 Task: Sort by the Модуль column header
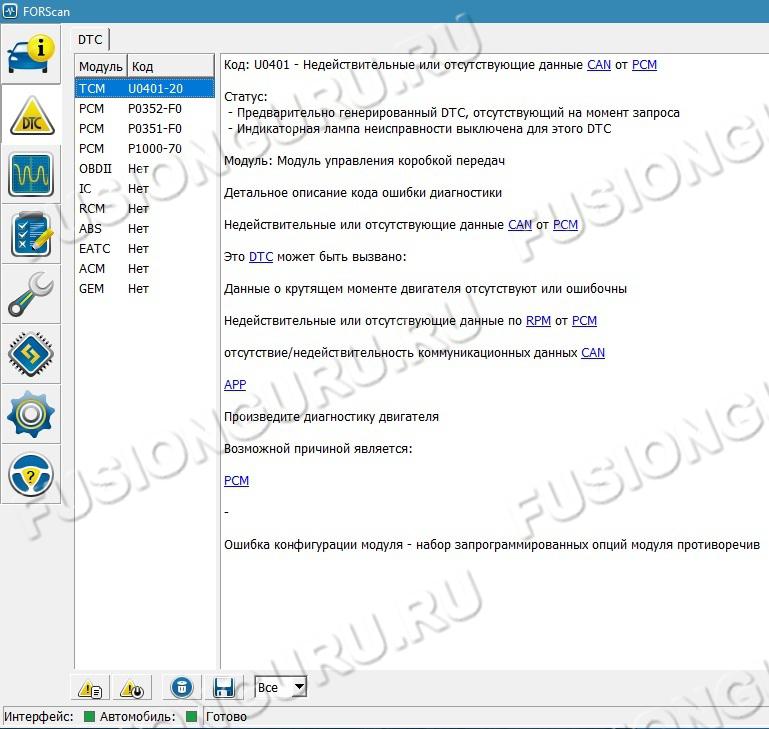click(101, 66)
